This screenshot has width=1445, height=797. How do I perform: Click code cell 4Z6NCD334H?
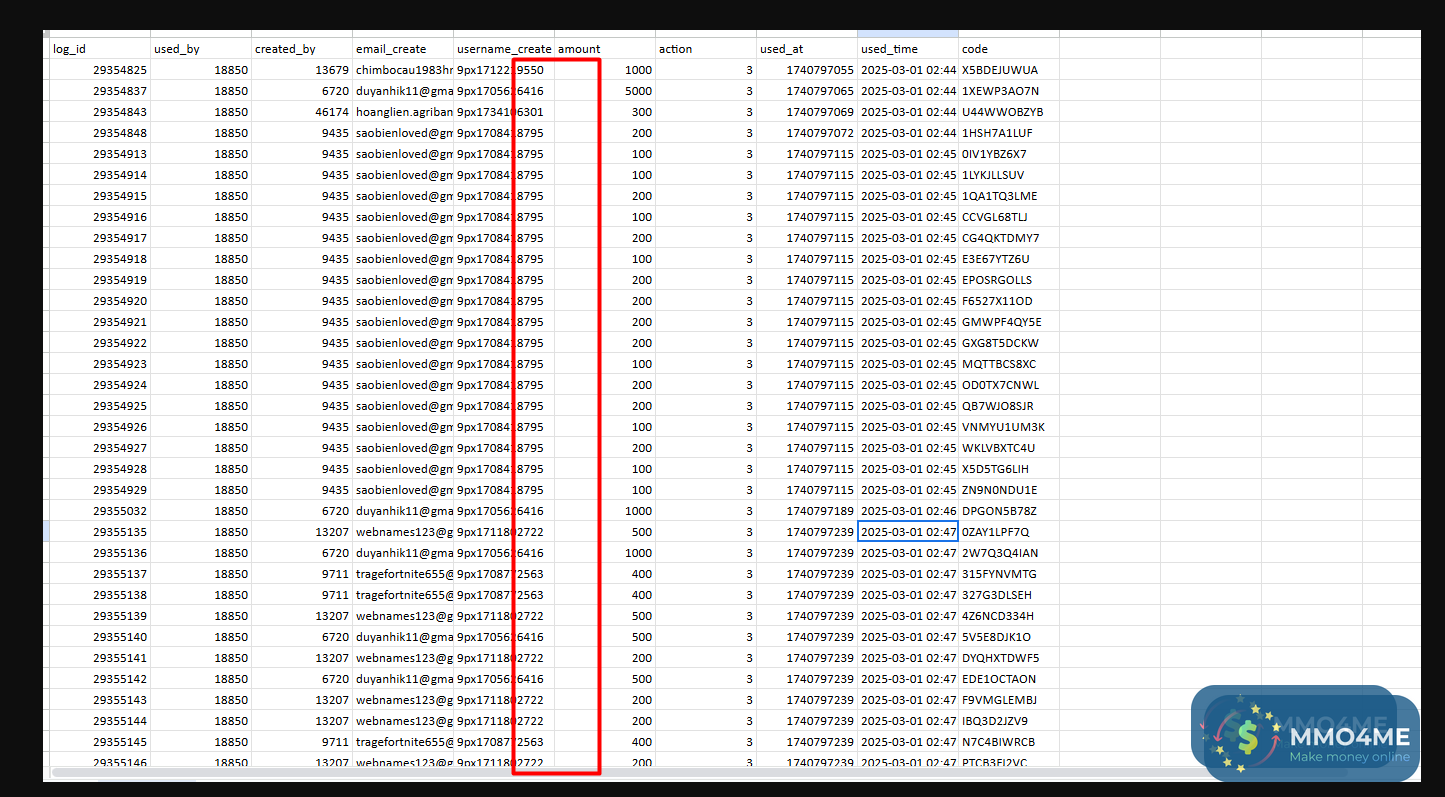[x=1009, y=616]
